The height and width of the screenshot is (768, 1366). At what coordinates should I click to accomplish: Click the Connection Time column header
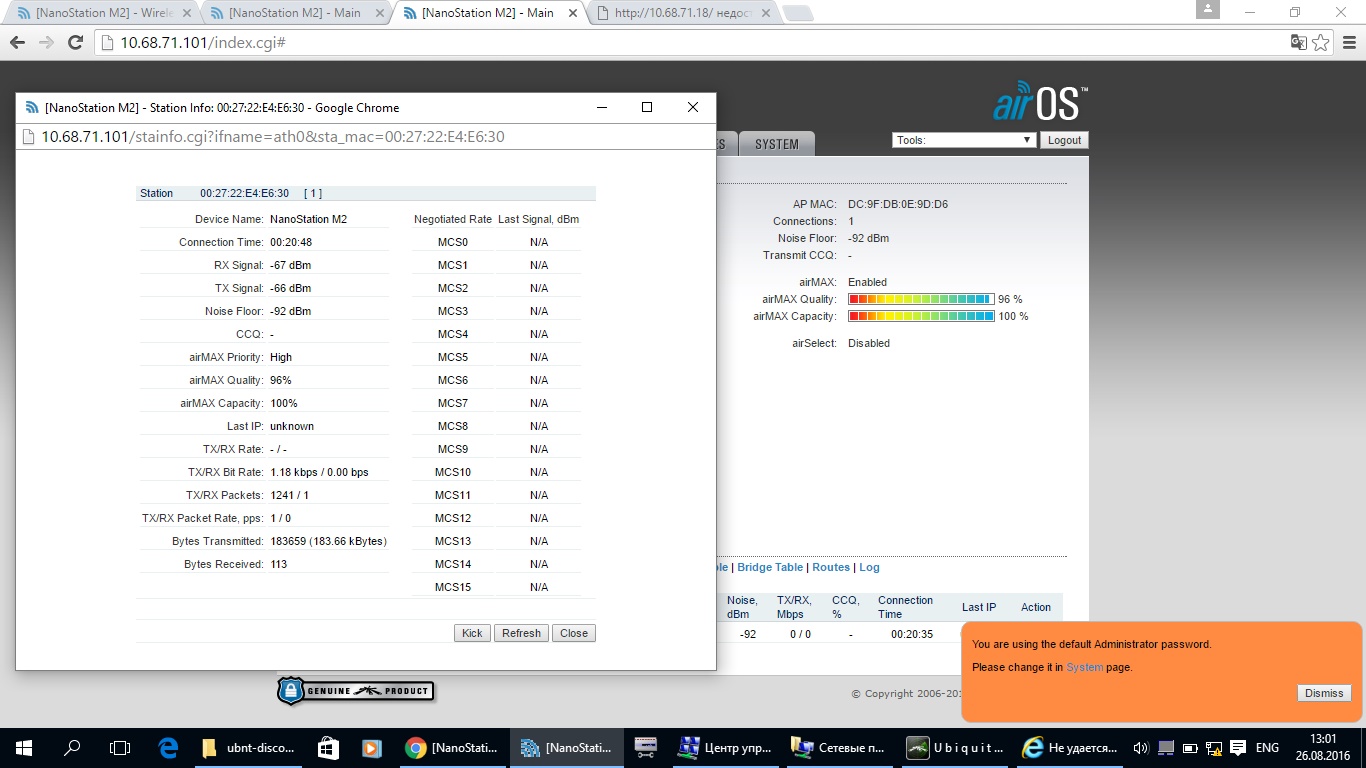pyautogui.click(x=905, y=607)
